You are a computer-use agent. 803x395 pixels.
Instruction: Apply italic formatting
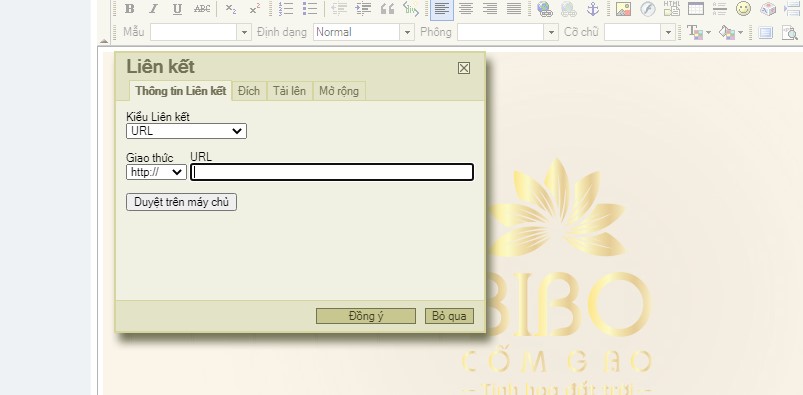click(153, 9)
